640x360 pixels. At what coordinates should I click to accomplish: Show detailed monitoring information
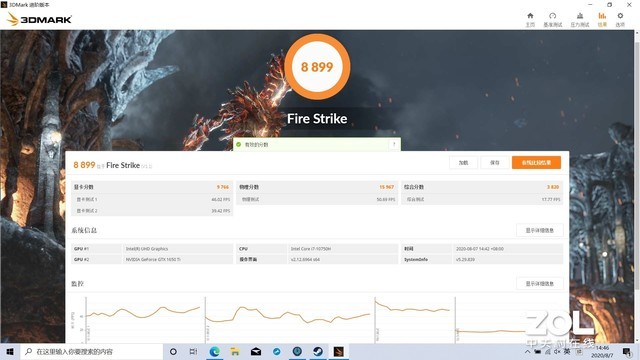point(540,283)
